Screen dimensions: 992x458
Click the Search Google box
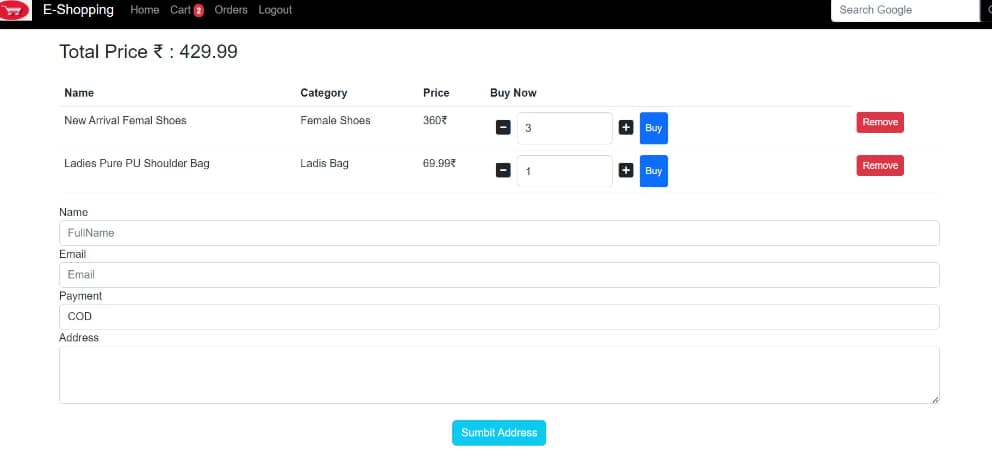point(903,10)
